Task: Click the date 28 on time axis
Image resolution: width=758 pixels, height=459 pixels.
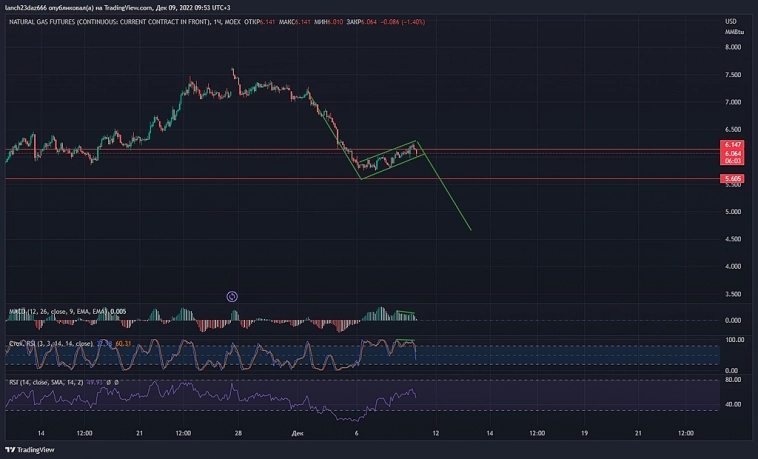Action: point(238,433)
